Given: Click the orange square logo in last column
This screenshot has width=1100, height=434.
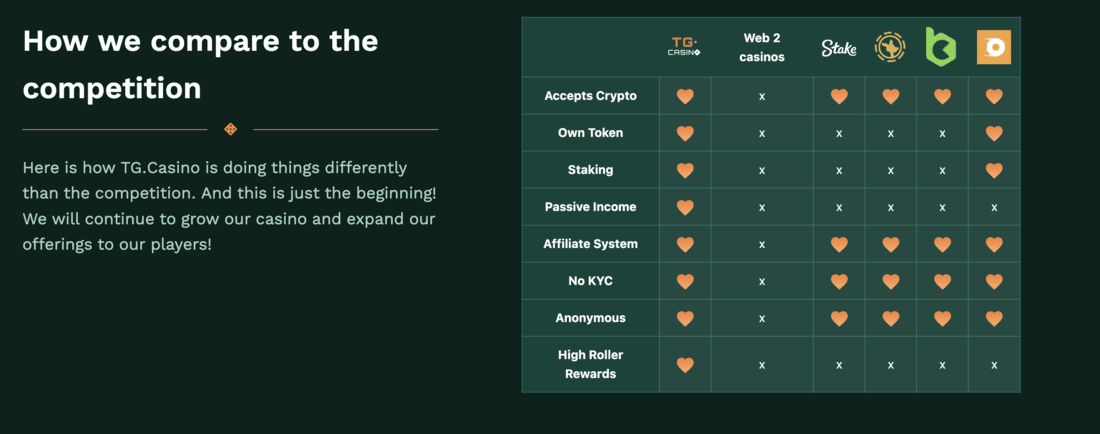Looking at the screenshot, I should click(994, 48).
